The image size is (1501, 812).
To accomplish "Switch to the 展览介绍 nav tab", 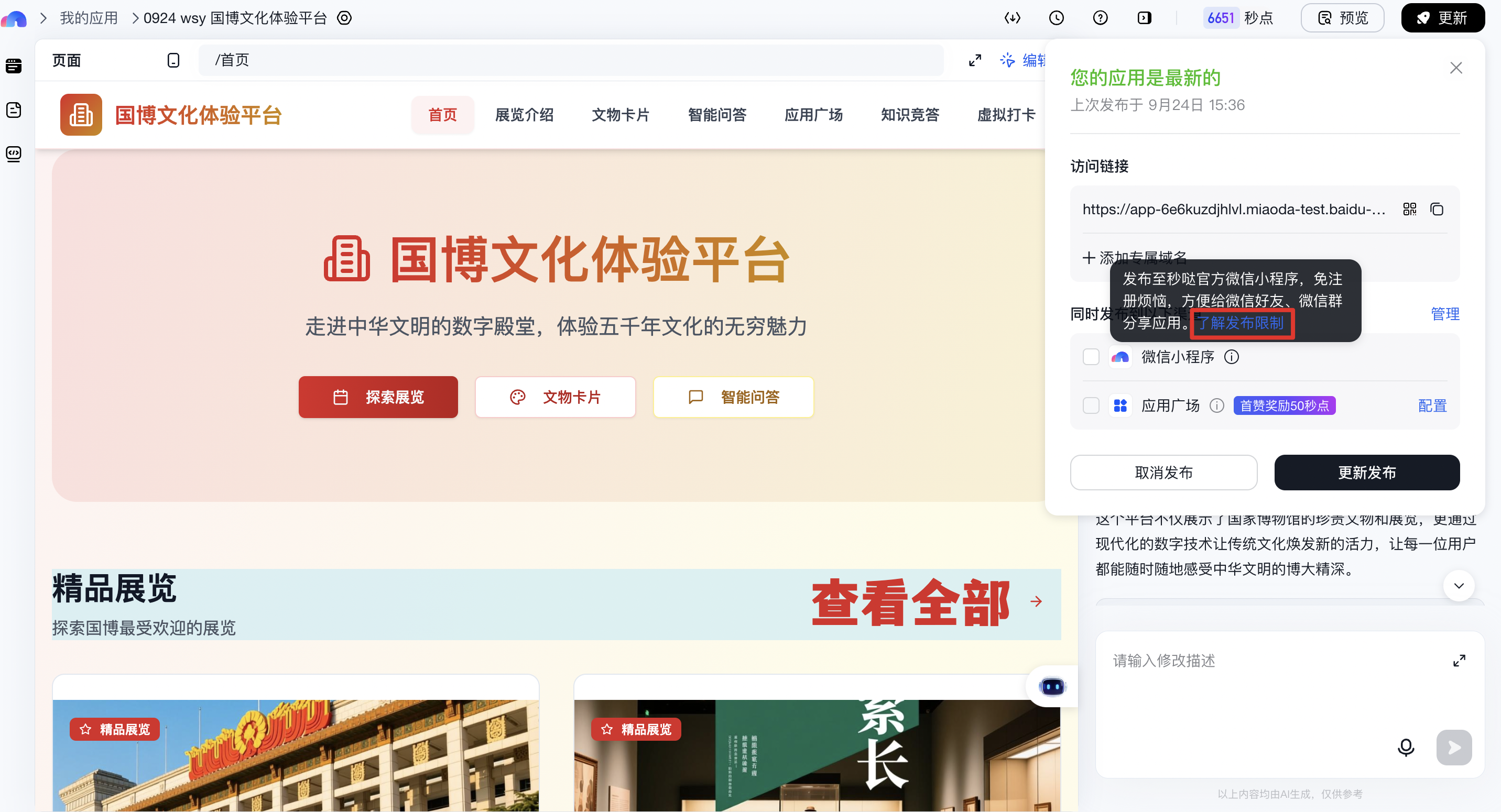I will point(524,115).
